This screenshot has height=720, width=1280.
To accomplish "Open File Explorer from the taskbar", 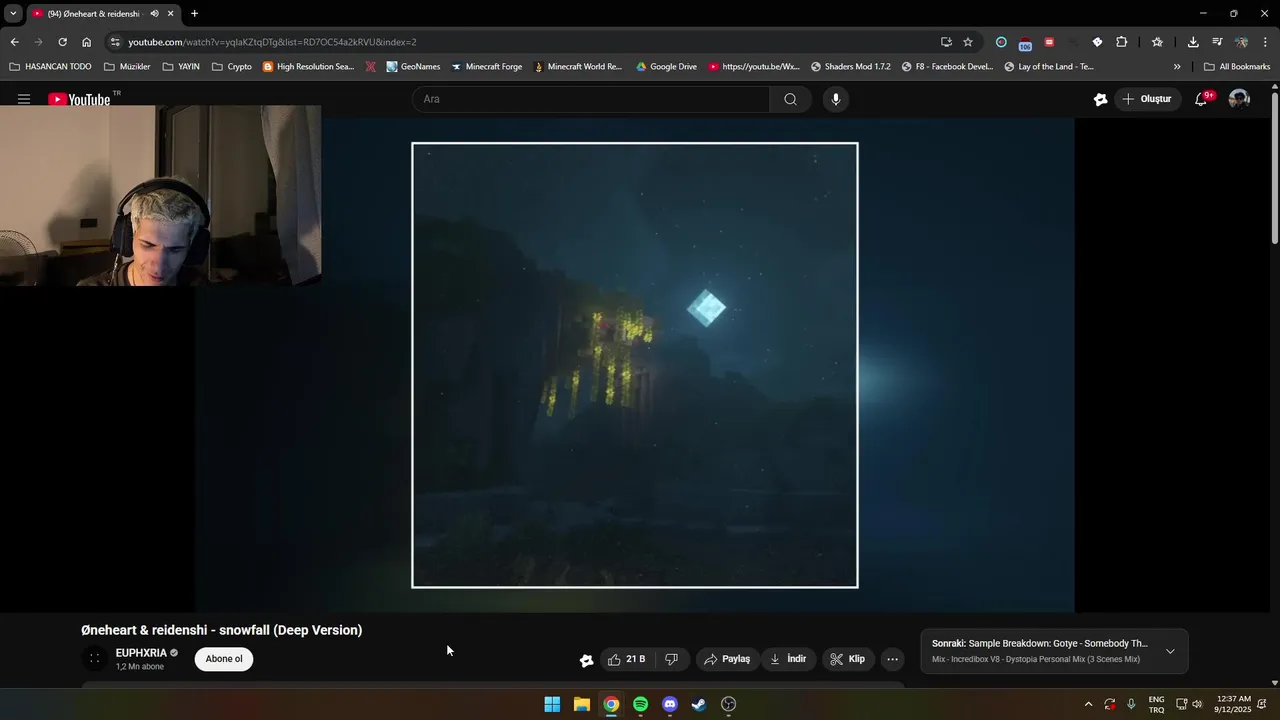I will tap(581, 704).
